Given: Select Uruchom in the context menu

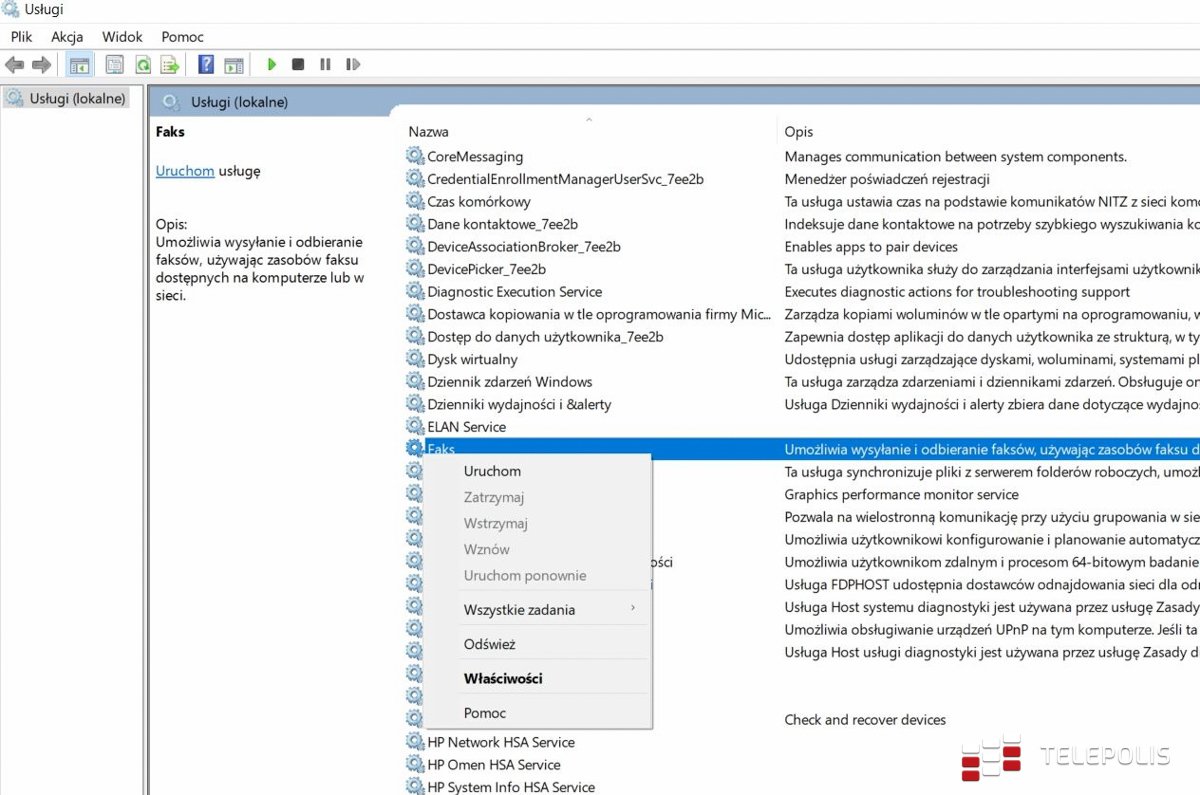Looking at the screenshot, I should pos(492,471).
